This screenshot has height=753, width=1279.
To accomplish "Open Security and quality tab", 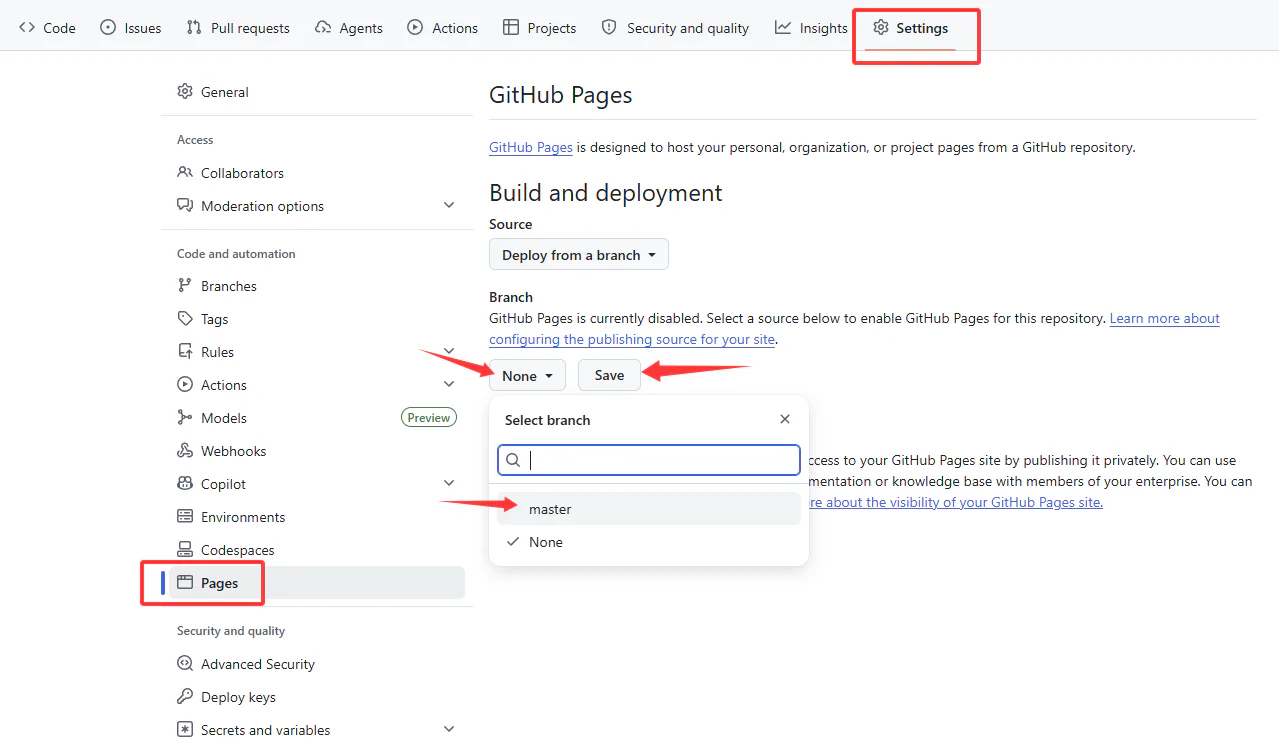I will tap(675, 28).
